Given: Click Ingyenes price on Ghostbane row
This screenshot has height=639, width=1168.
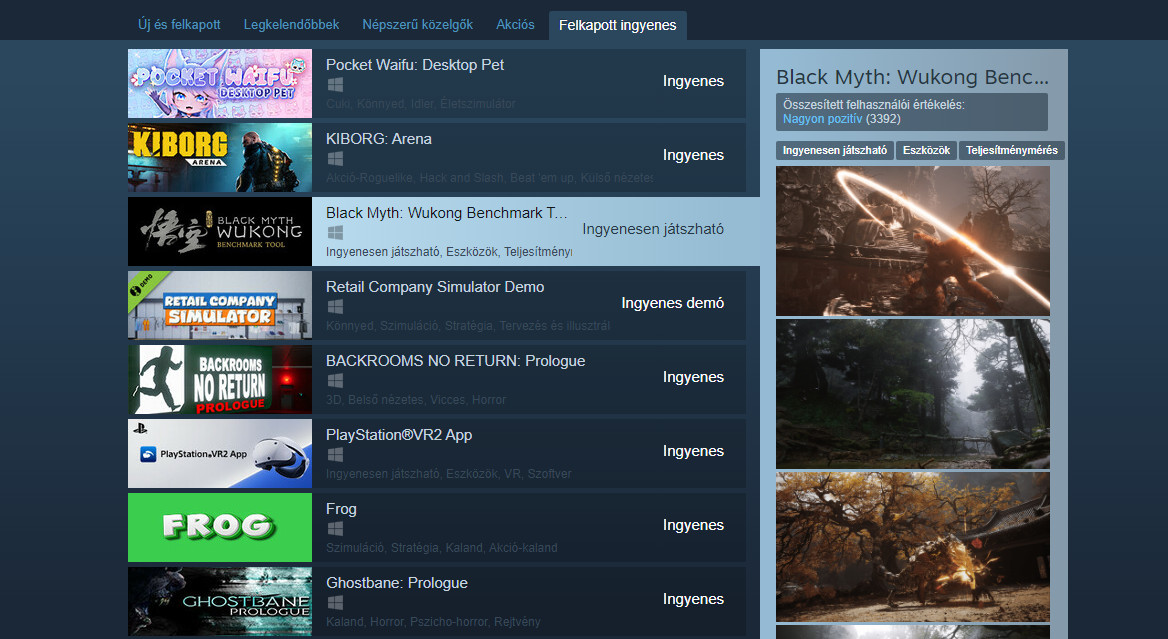Looking at the screenshot, I should 693,599.
